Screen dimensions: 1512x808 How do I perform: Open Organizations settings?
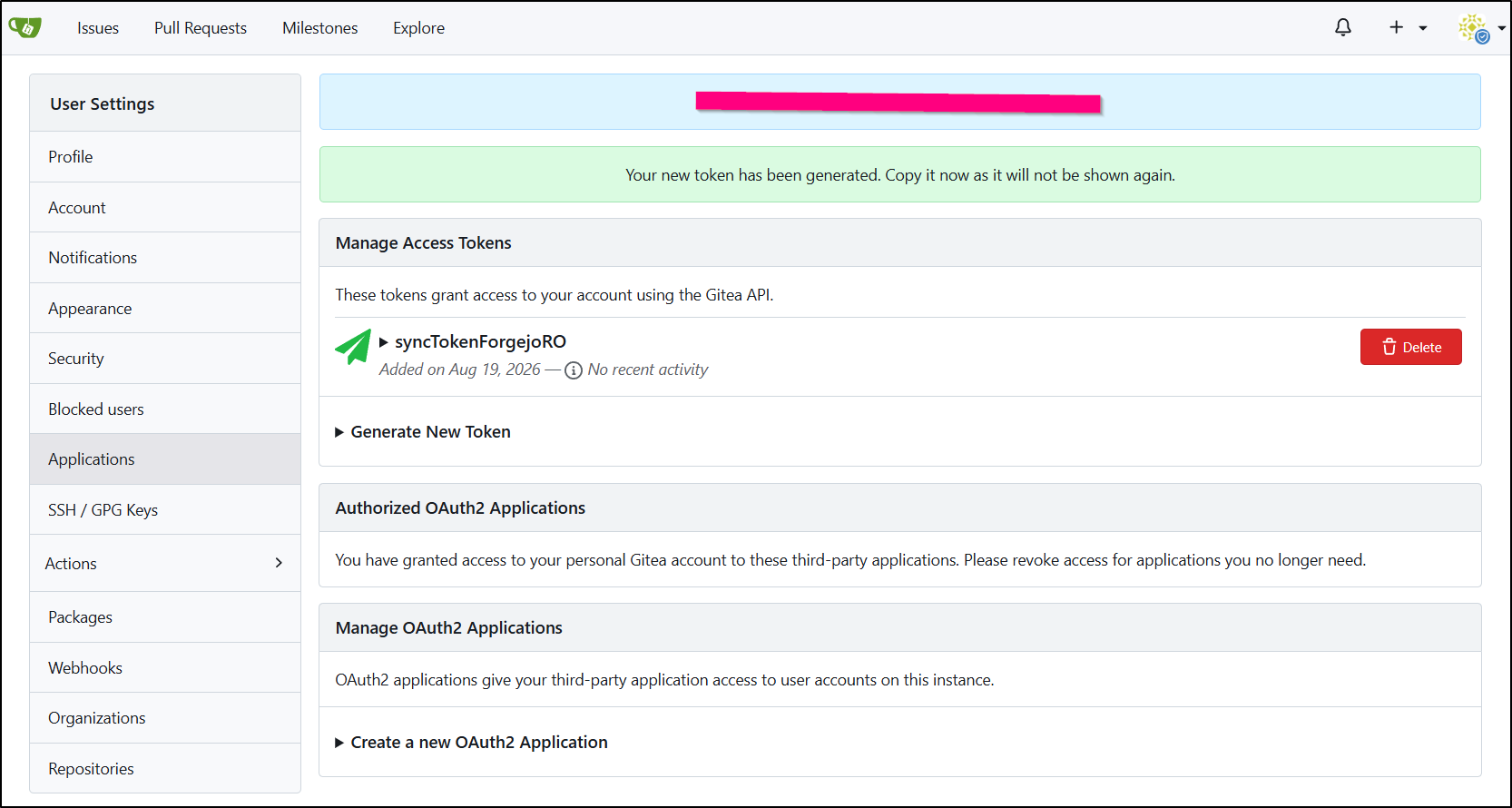click(165, 718)
